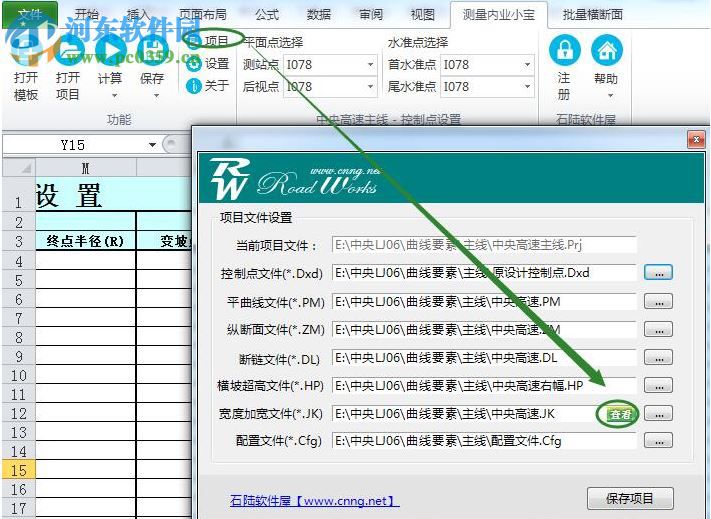
Task: Click the 帮助 house icon
Action: pyautogui.click(x=607, y=50)
